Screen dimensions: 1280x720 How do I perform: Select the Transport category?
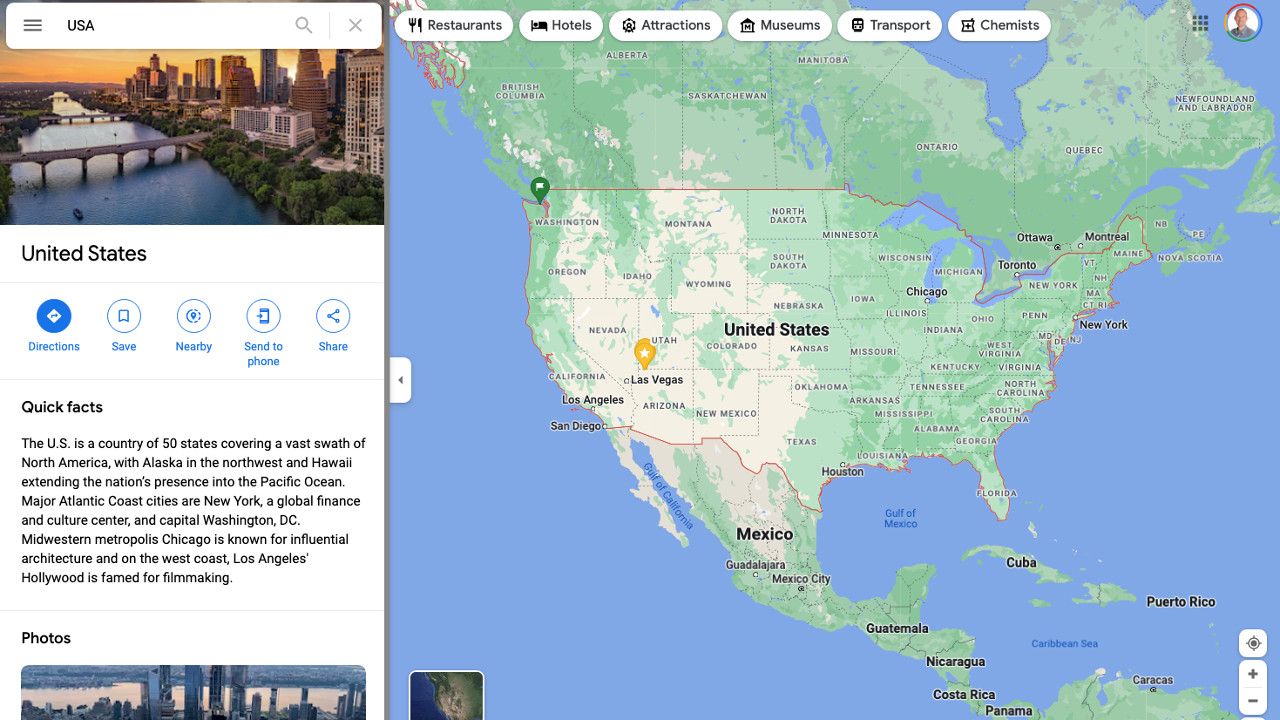coord(889,25)
